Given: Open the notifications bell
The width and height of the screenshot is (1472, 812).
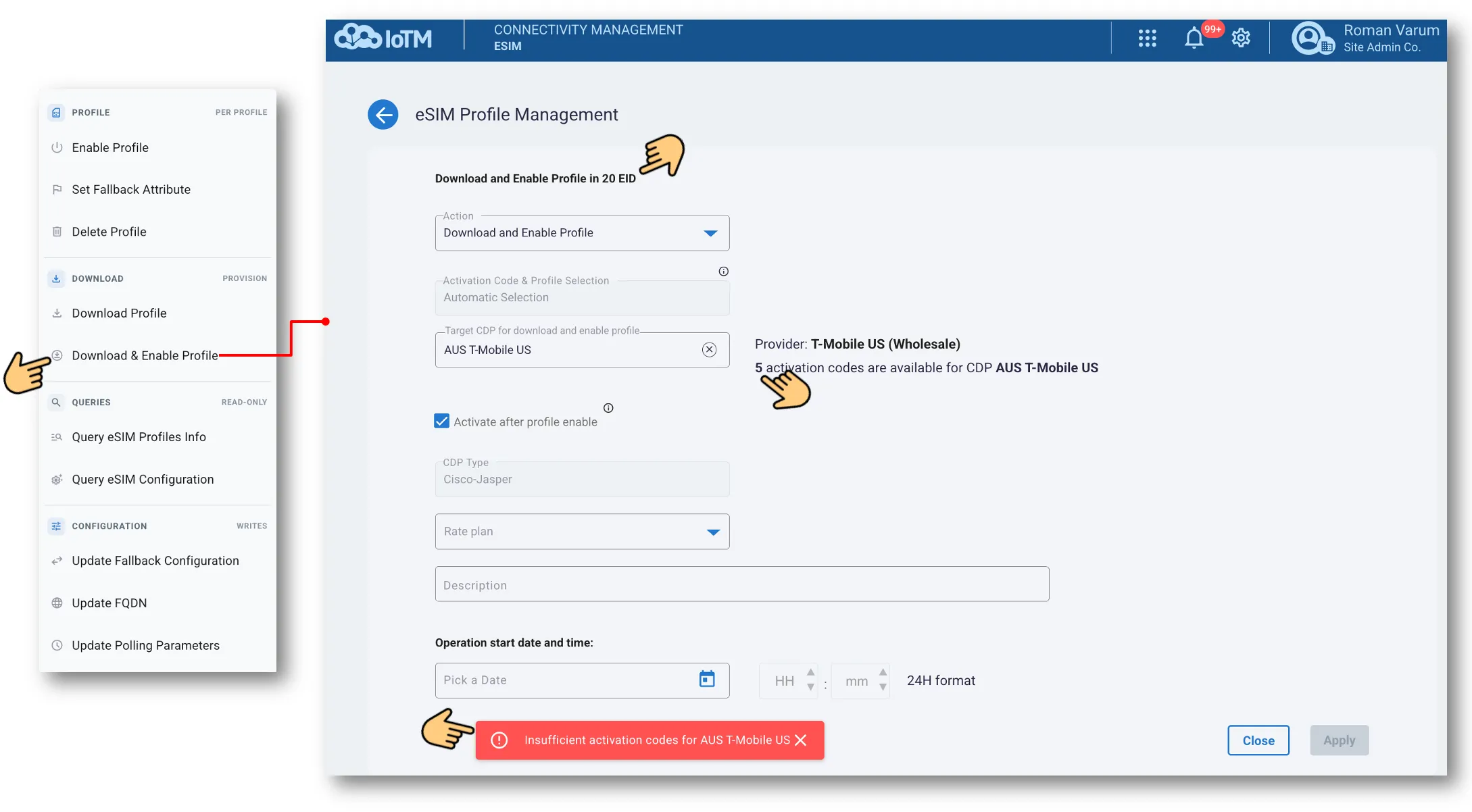Looking at the screenshot, I should [x=1194, y=38].
